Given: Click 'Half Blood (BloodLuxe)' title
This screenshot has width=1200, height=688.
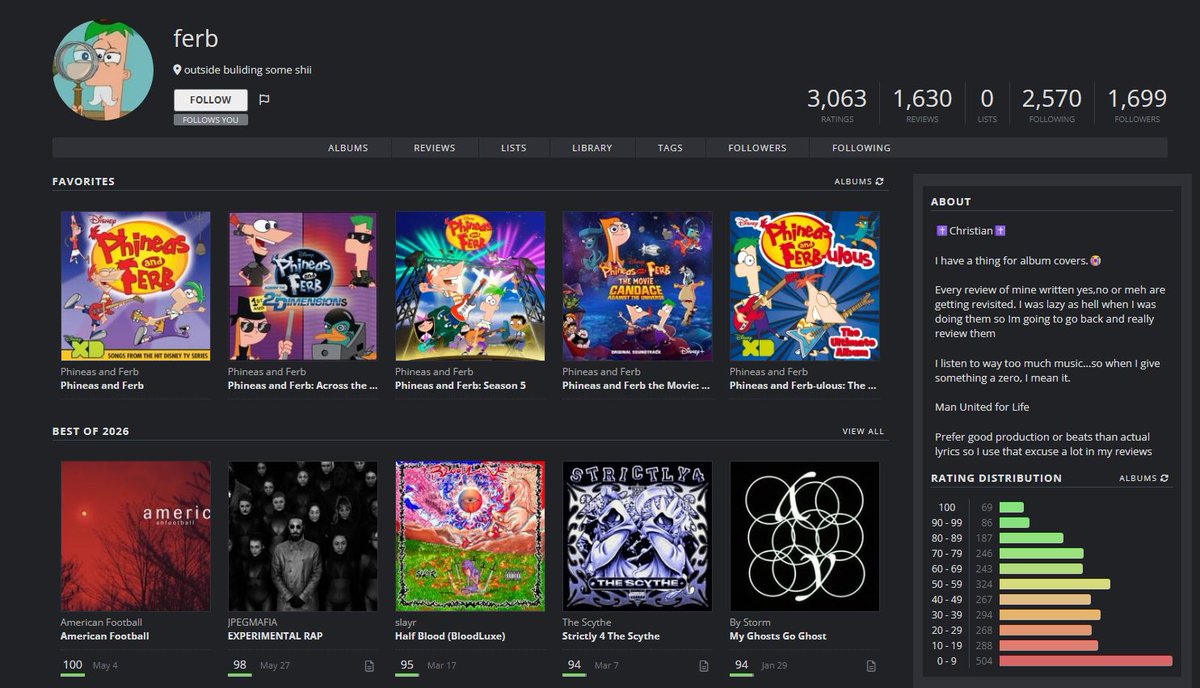Looking at the screenshot, I should pos(450,636).
